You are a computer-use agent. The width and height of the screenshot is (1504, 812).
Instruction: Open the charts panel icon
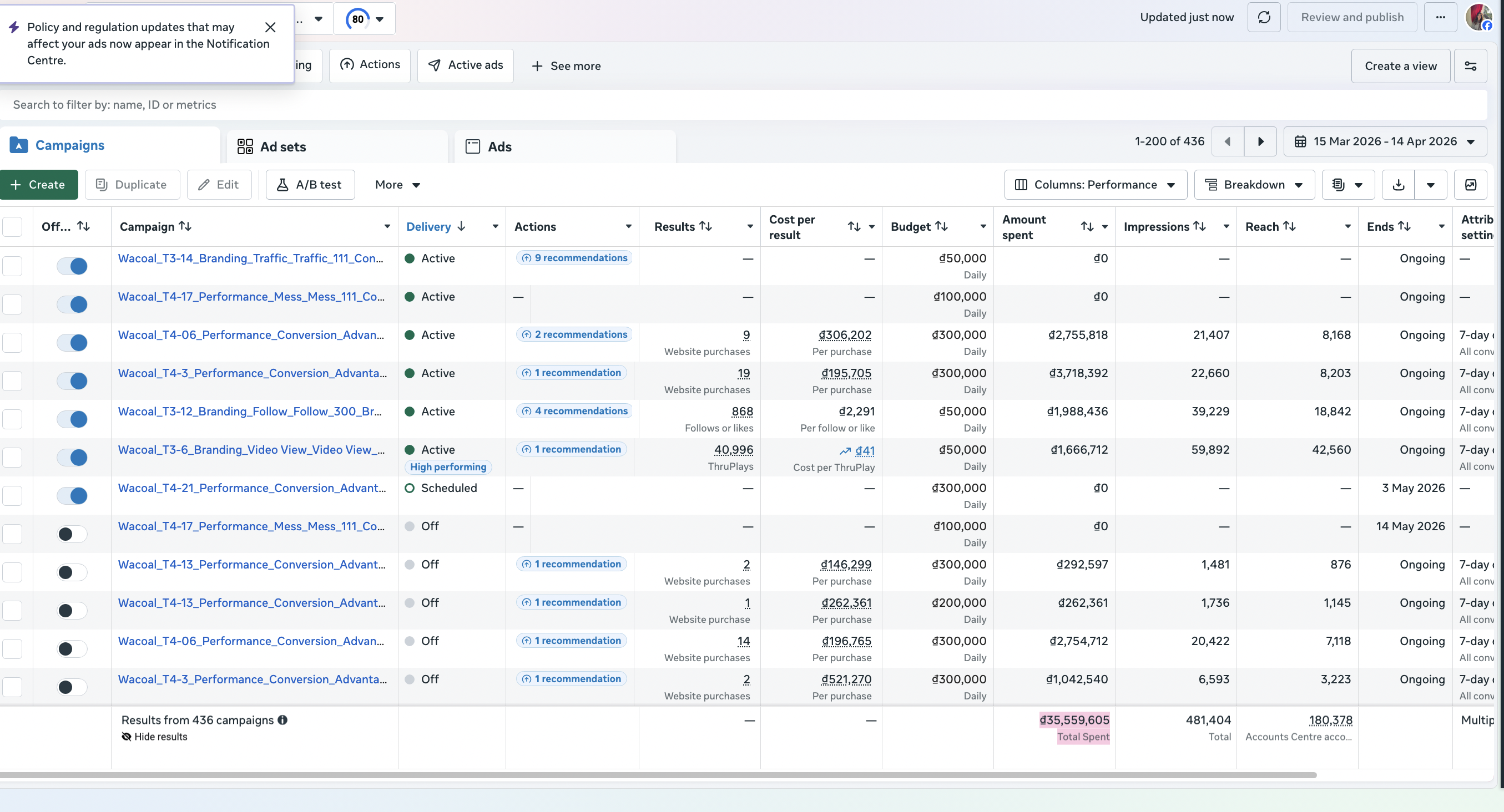[x=1470, y=185]
